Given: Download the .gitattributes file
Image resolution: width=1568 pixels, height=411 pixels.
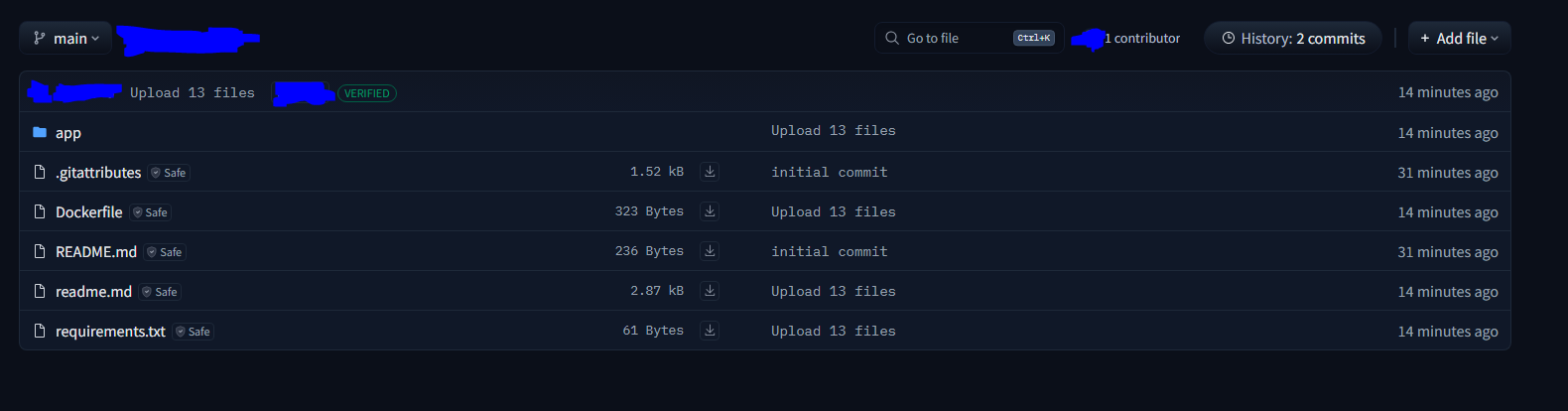Looking at the screenshot, I should (x=710, y=172).
